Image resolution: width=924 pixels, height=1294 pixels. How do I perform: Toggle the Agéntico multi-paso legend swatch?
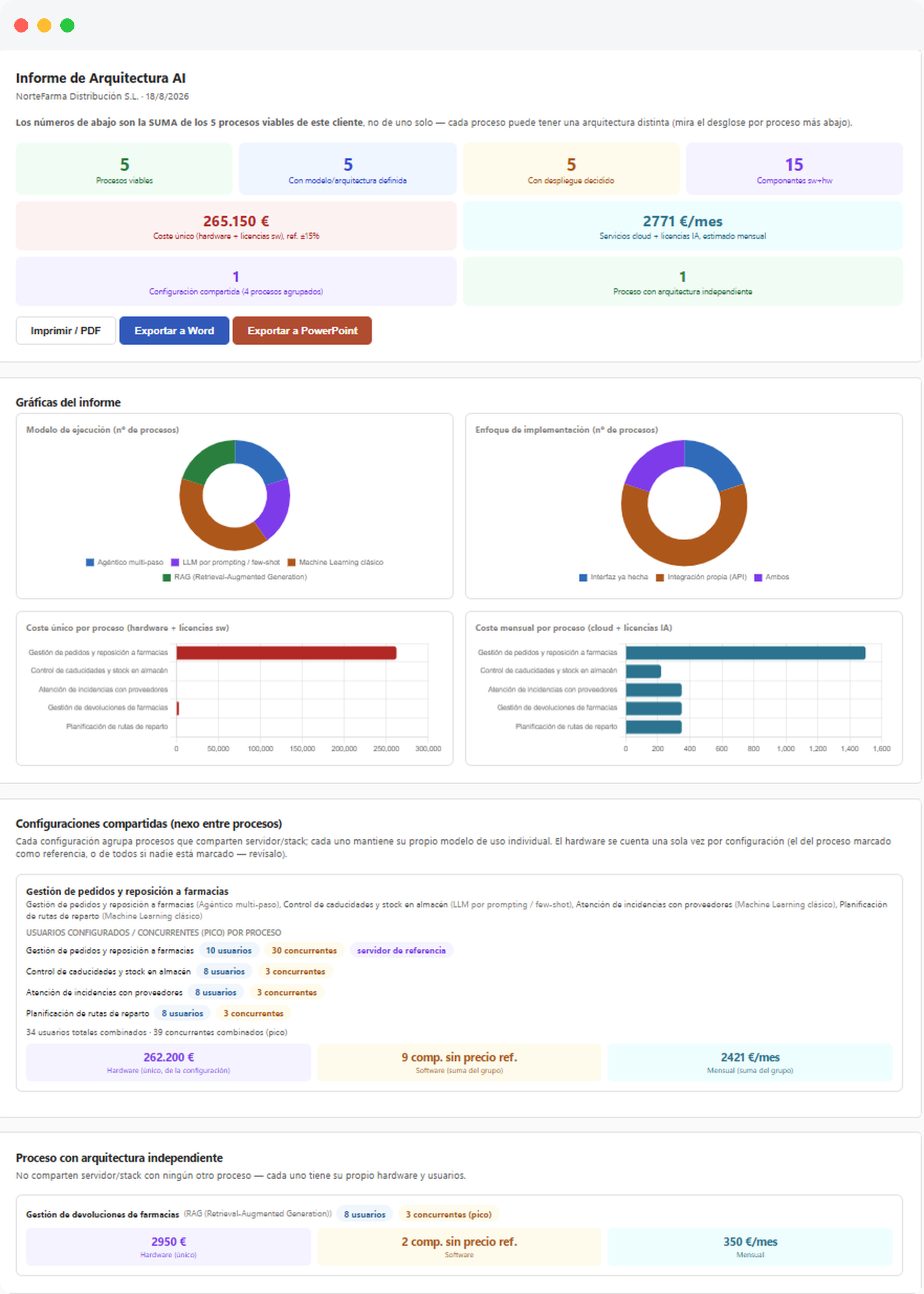[x=90, y=562]
